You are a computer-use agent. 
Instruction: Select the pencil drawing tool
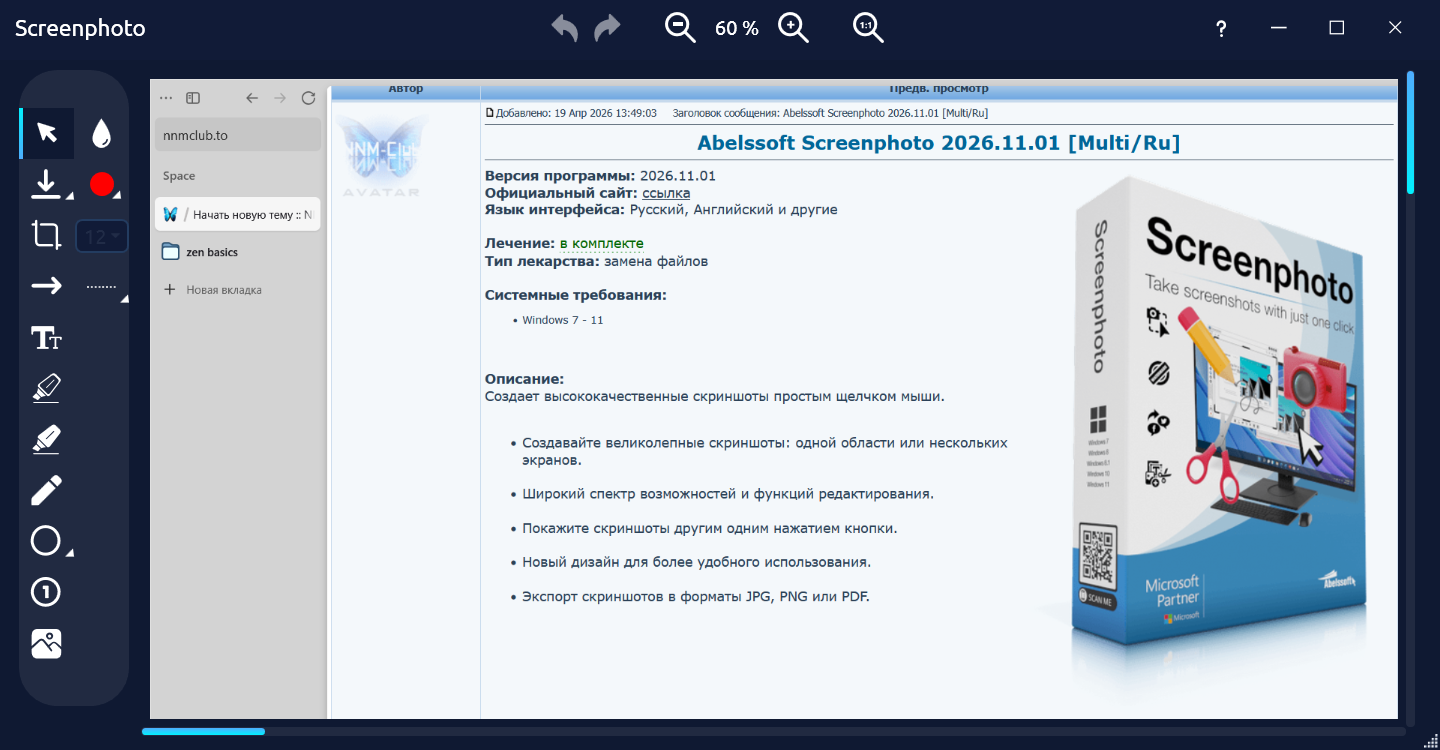(x=46, y=490)
